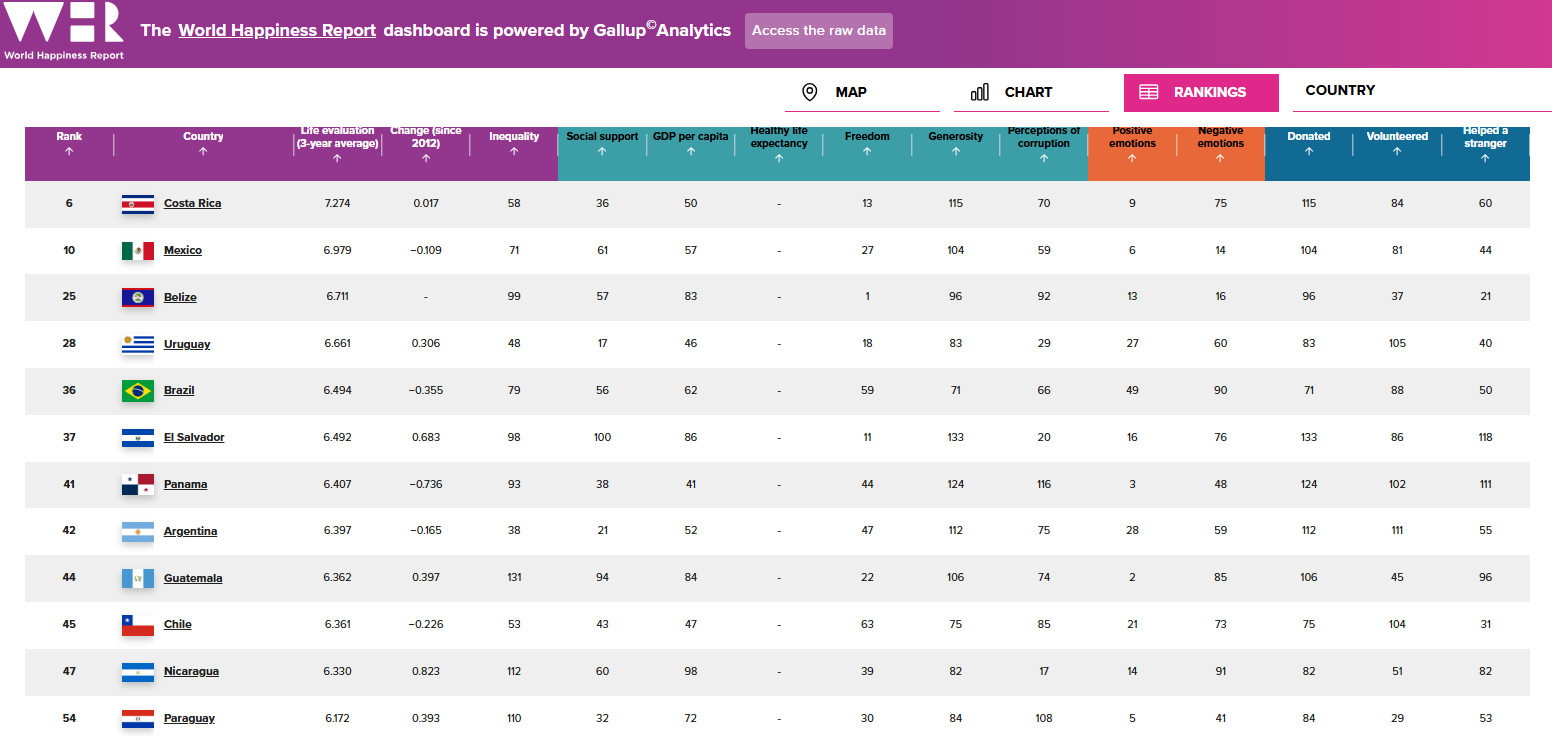Click the World Happiness Report logo
The width and height of the screenshot is (1552, 736).
tap(64, 30)
